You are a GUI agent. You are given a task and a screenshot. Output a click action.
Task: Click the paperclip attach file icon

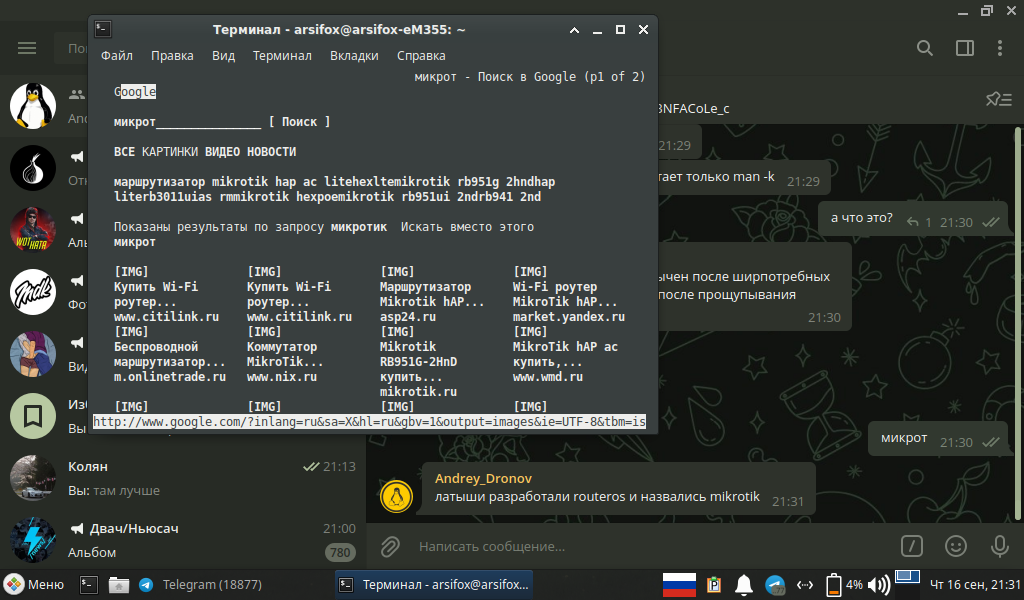tap(390, 546)
